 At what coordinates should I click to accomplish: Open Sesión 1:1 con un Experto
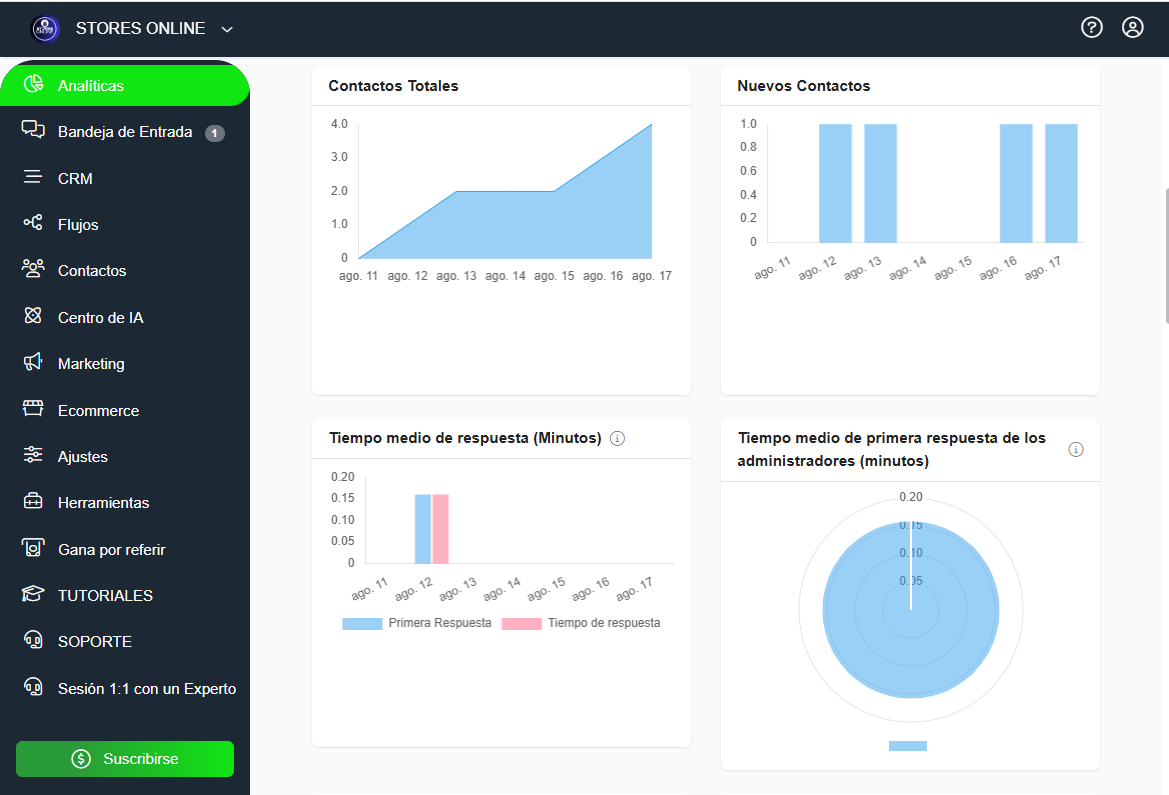tap(146, 688)
